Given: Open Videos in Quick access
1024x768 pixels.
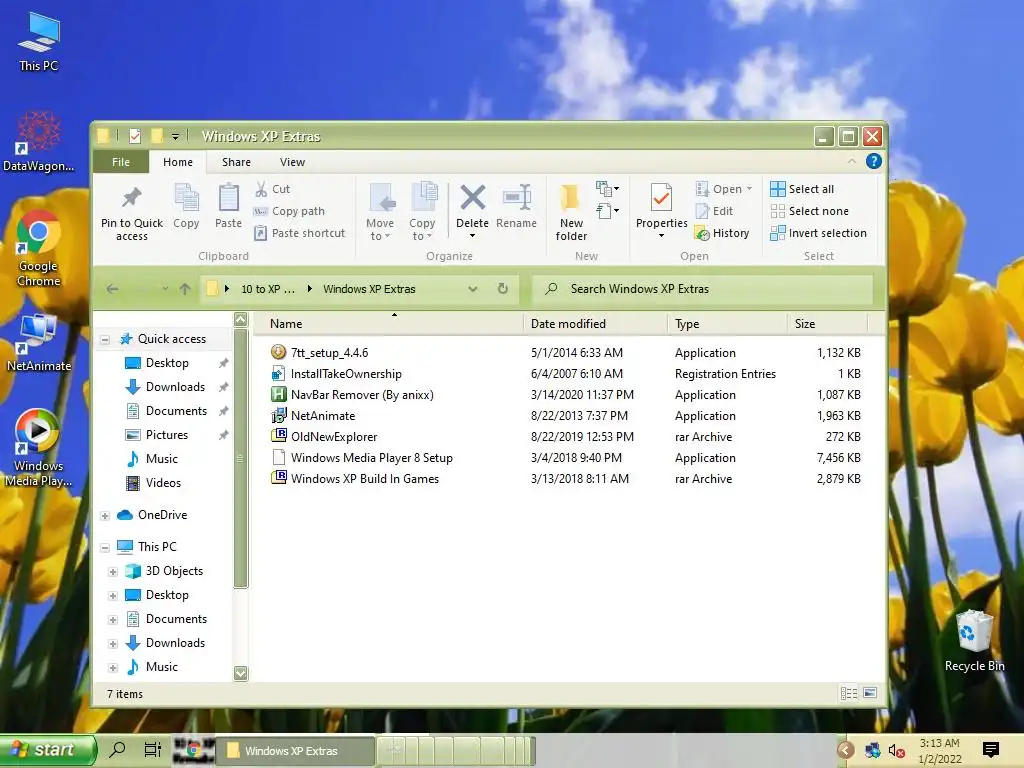Looking at the screenshot, I should coord(163,483).
